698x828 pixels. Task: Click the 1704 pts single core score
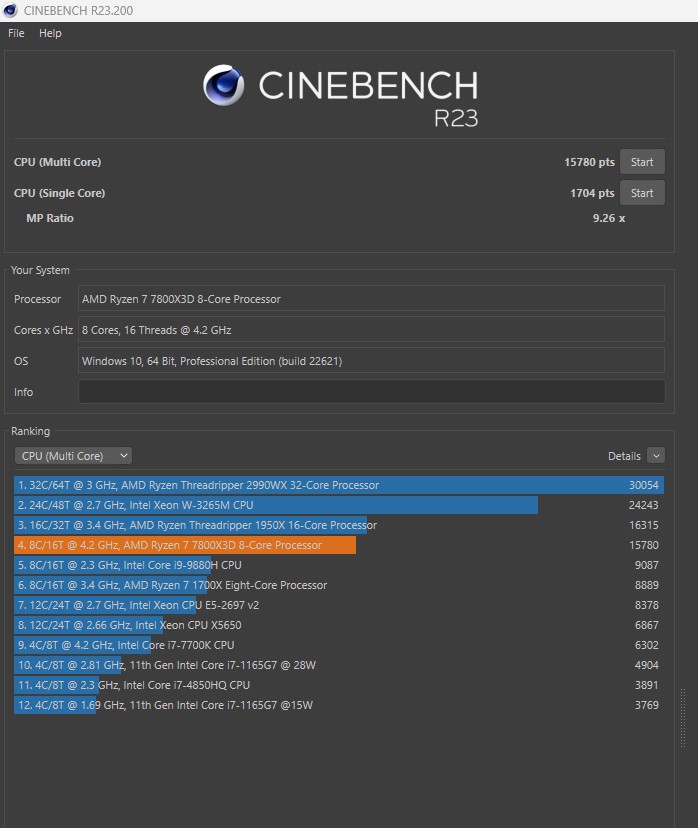(592, 193)
